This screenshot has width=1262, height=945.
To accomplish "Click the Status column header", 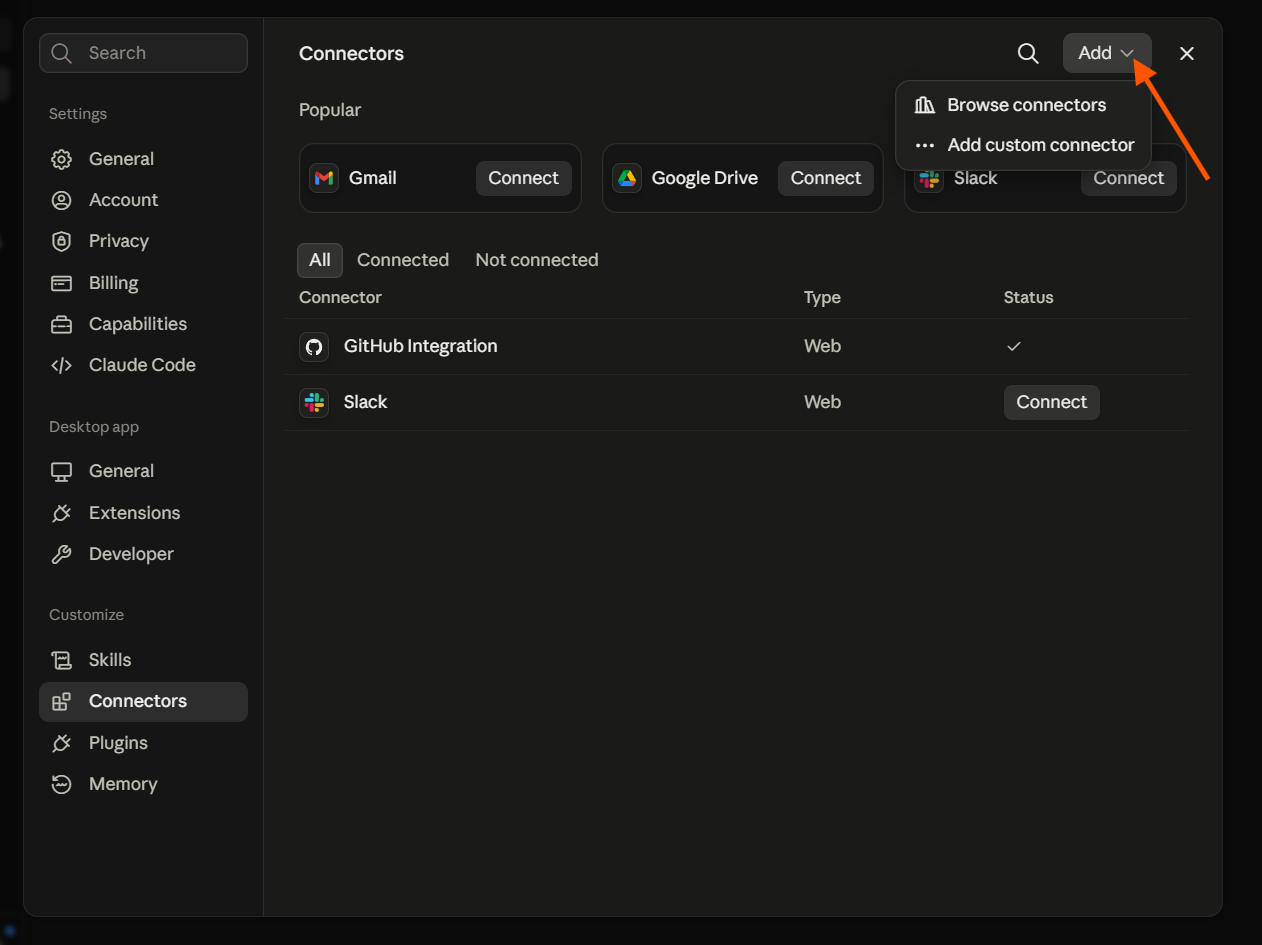I will 1028,297.
